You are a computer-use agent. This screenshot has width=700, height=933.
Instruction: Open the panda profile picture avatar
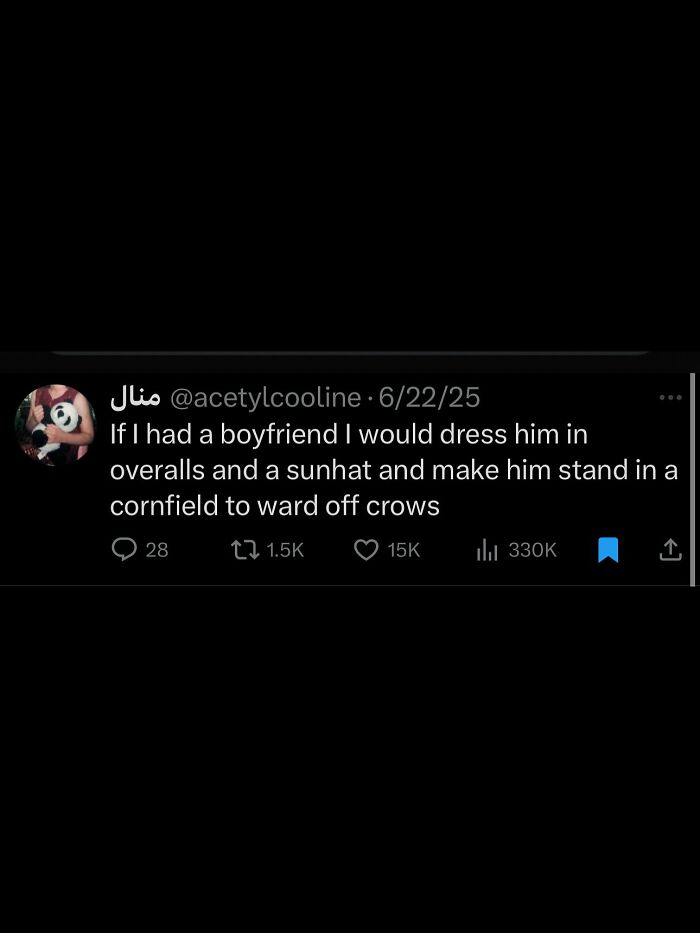click(x=55, y=425)
